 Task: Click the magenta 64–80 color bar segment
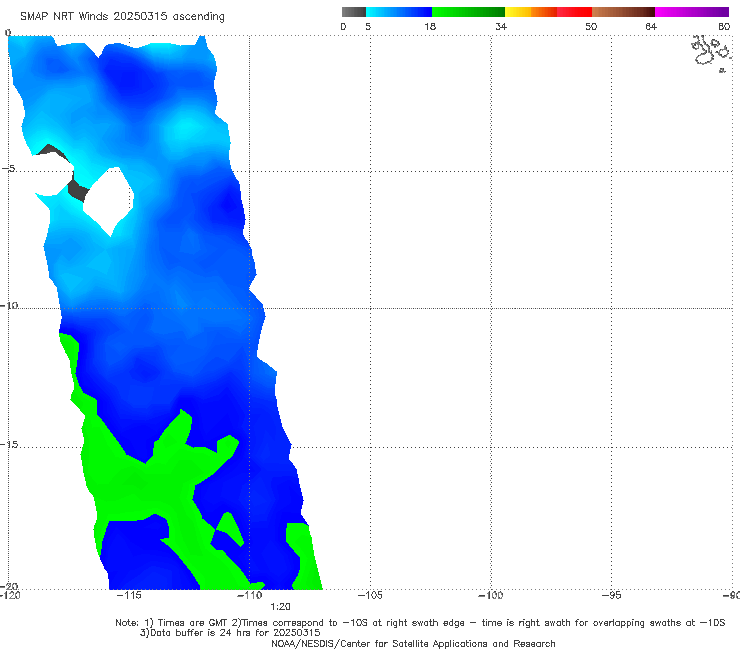692,12
